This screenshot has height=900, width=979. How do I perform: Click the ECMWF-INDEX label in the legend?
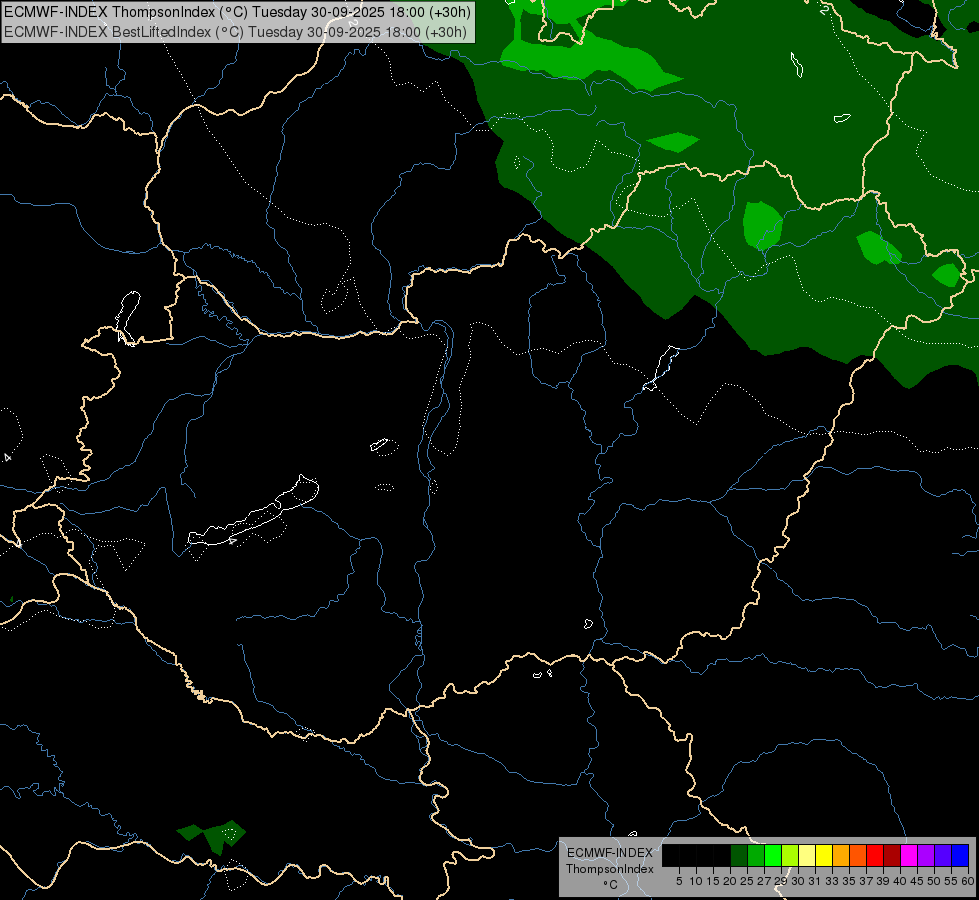coord(610,853)
